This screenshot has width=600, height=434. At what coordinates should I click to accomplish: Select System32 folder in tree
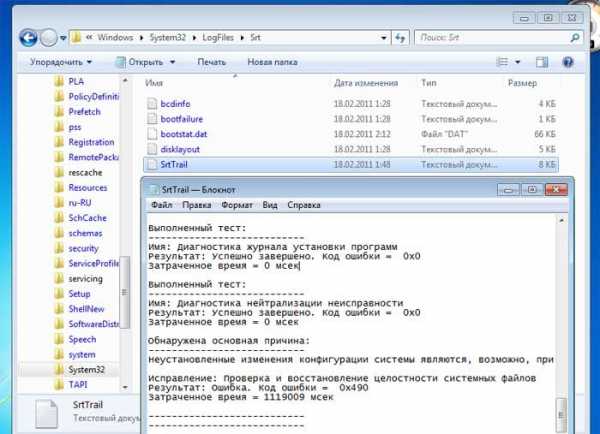tap(86, 370)
